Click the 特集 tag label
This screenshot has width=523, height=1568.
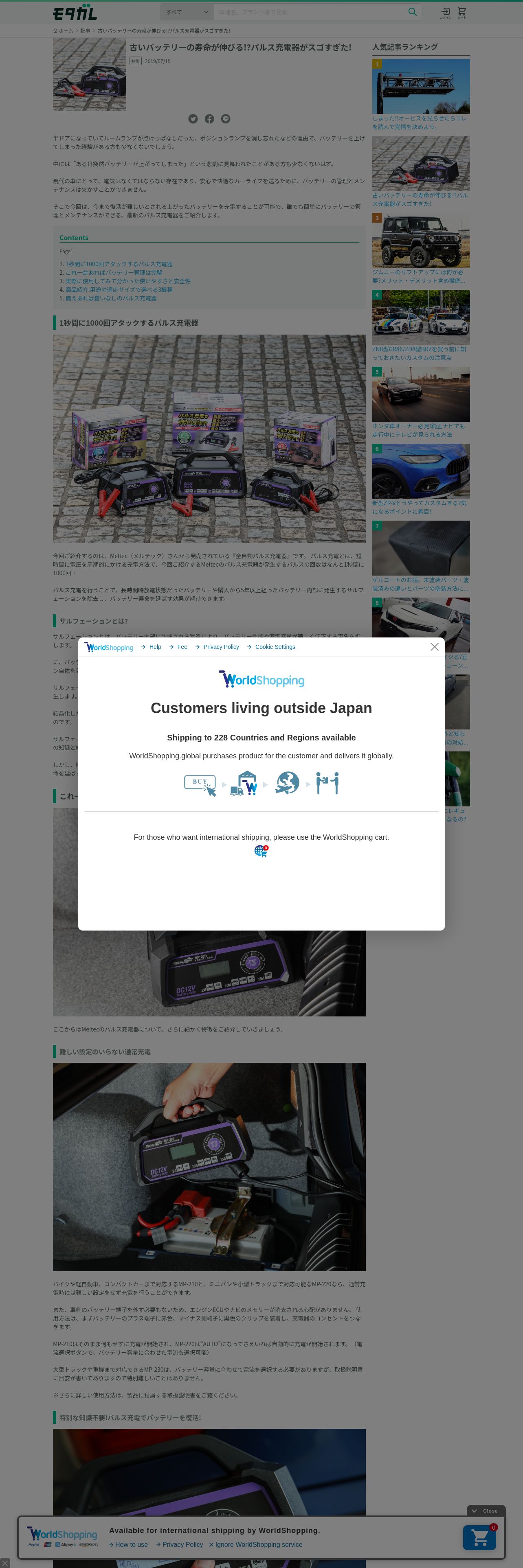pyautogui.click(x=135, y=61)
